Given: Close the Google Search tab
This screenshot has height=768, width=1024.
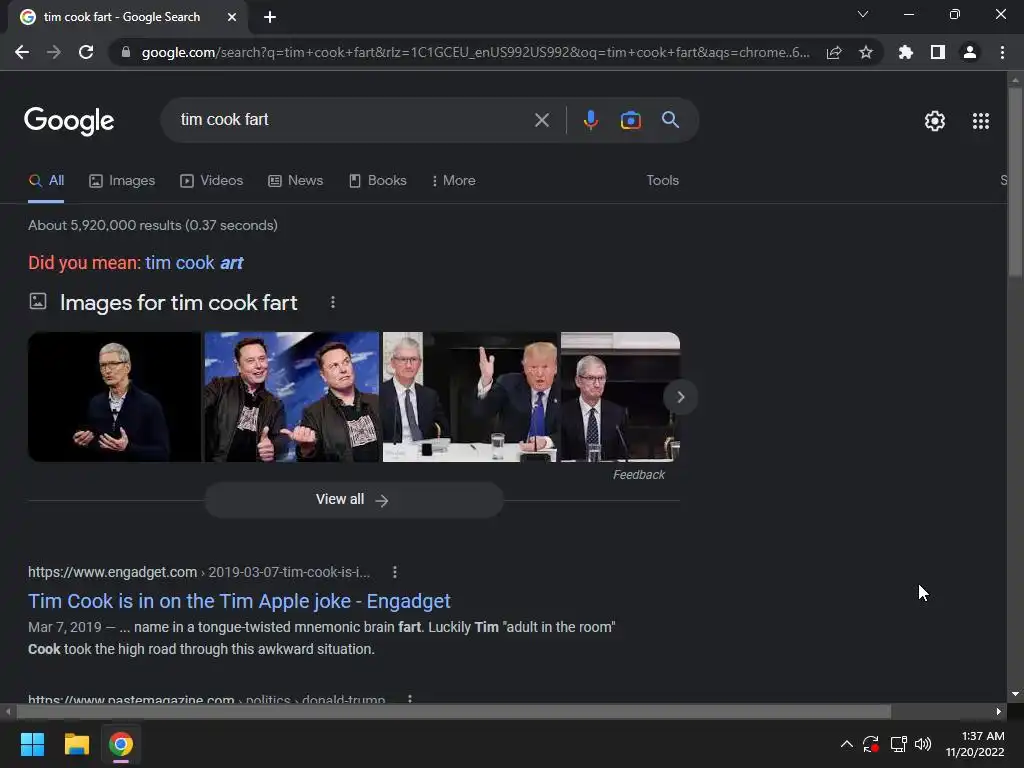Looking at the screenshot, I should pyautogui.click(x=232, y=17).
